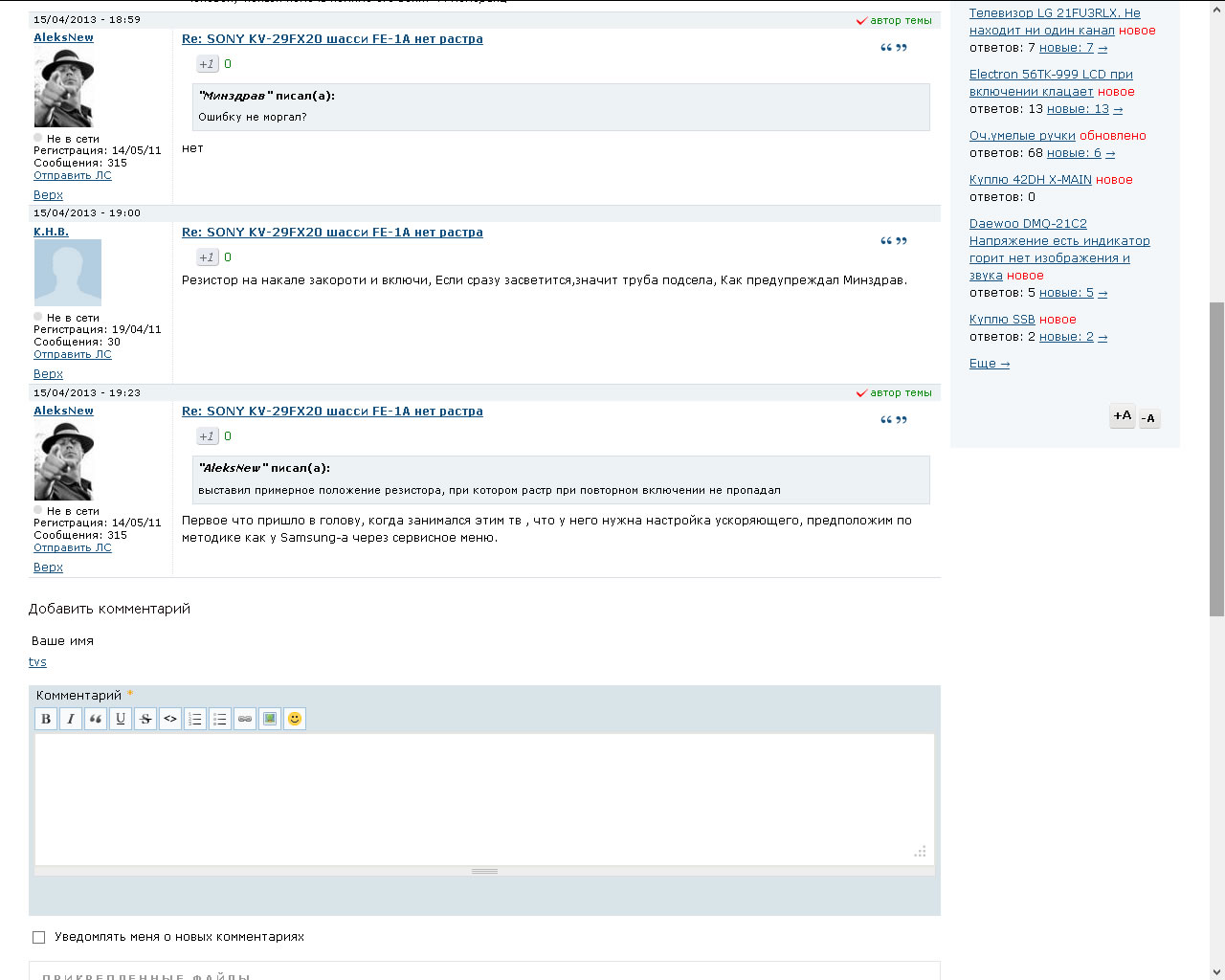Image resolution: width=1225 pixels, height=980 pixels.
Task: Insert numbered list in comment
Action: 195,719
